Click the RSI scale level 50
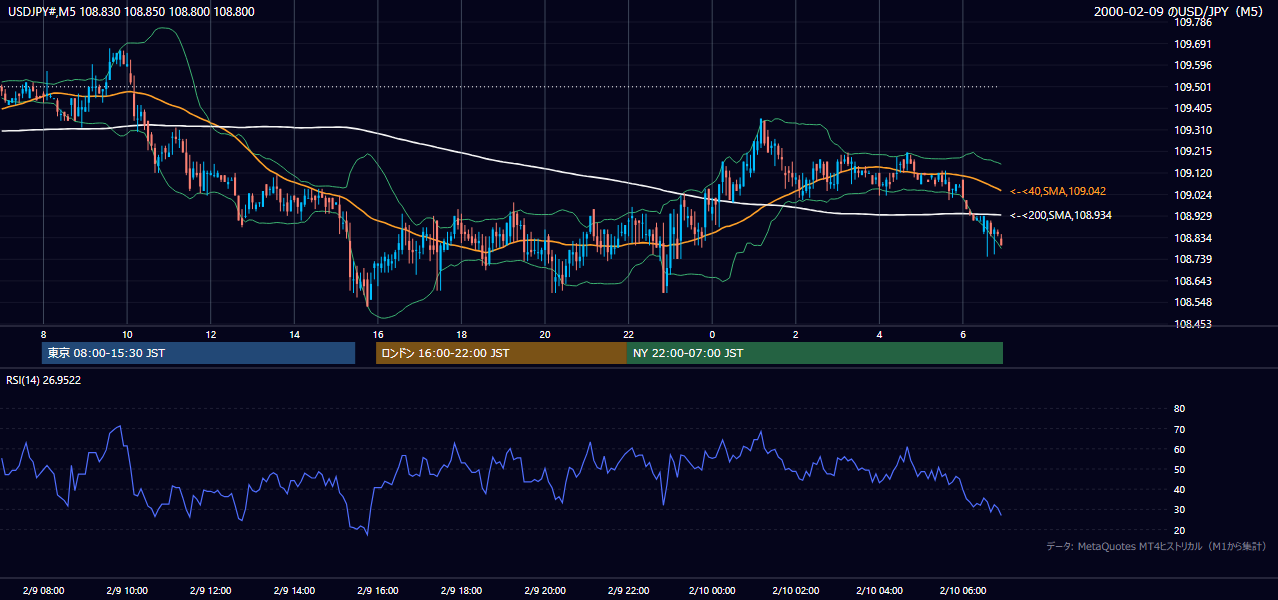Image resolution: width=1278 pixels, height=600 pixels. (1180, 469)
